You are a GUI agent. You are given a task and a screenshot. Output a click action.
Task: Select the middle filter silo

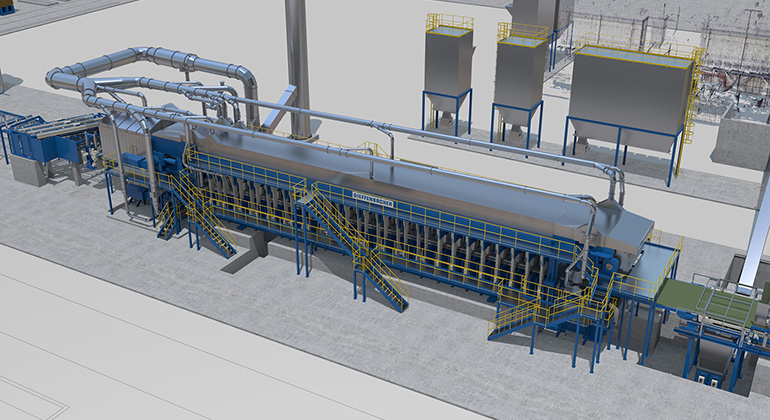tap(519, 75)
